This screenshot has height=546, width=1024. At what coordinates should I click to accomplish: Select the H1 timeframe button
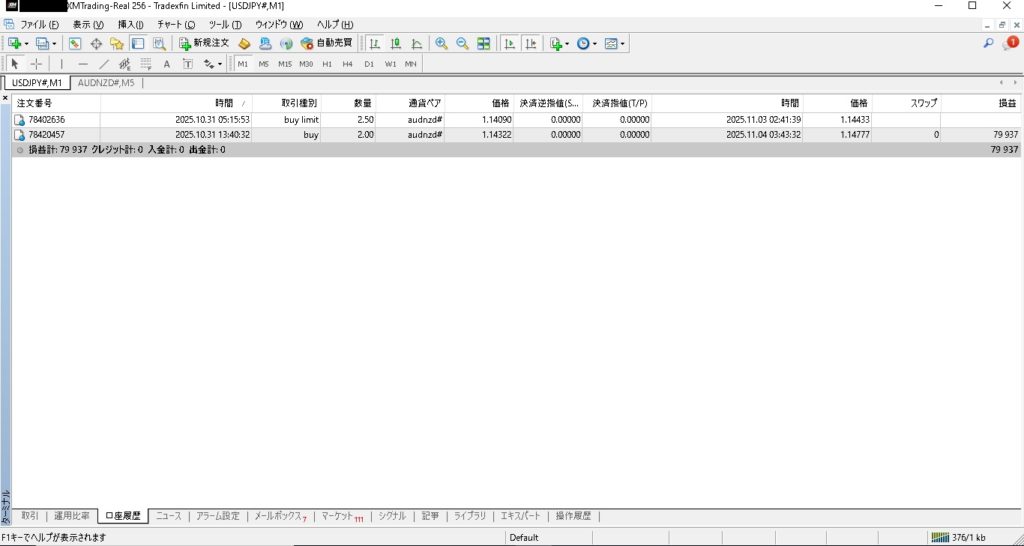coord(327,64)
